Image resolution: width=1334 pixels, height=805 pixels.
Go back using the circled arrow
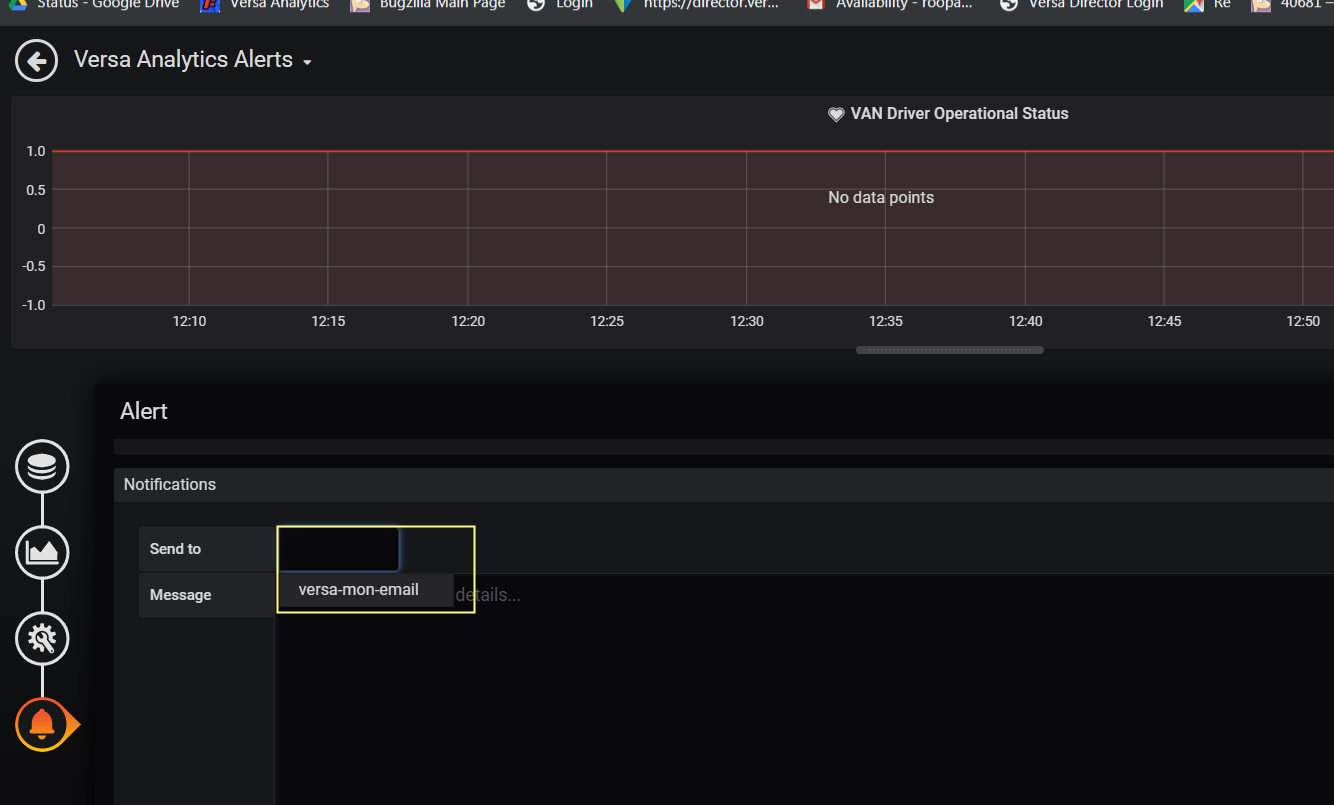click(x=36, y=61)
